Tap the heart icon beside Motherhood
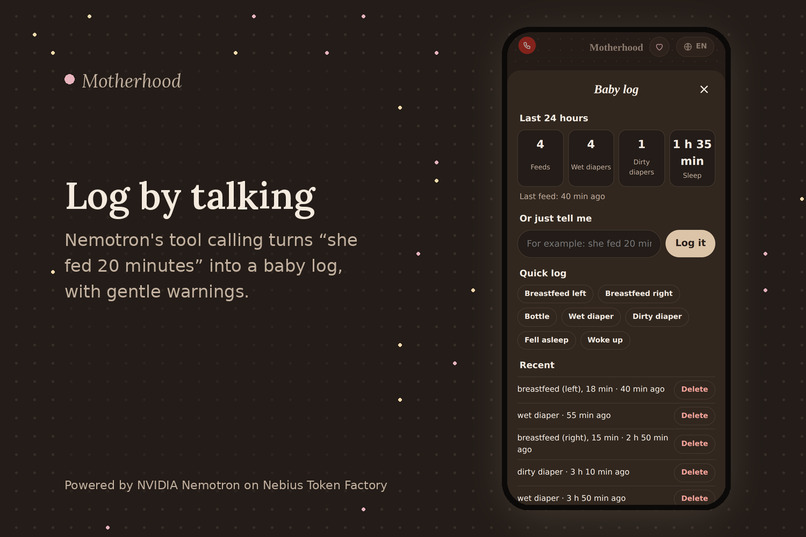Screen dimensions: 806x537 (x=660, y=47)
